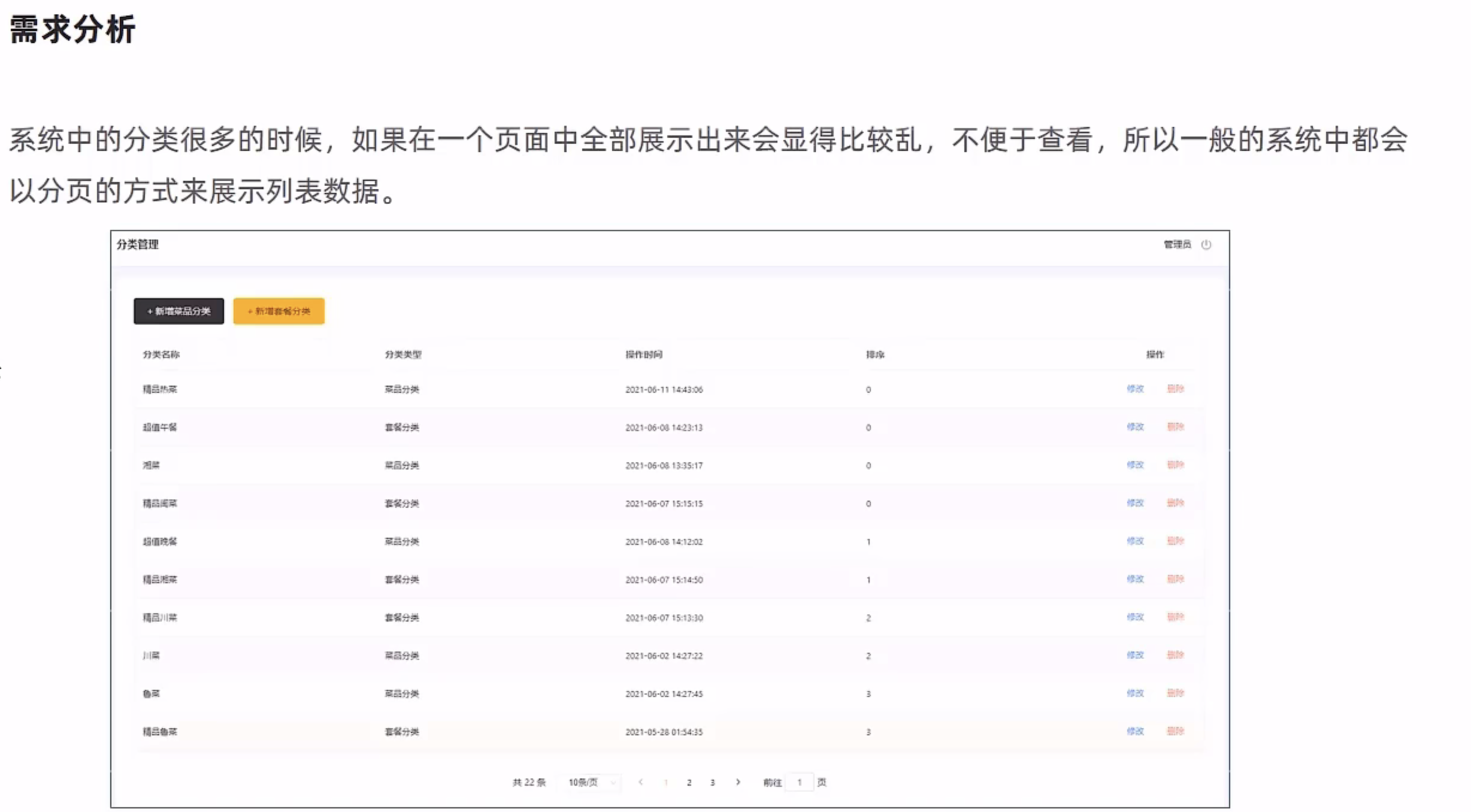Click 删除 for the 精品热菜 row
The image size is (1471, 812).
pyautogui.click(x=1175, y=389)
